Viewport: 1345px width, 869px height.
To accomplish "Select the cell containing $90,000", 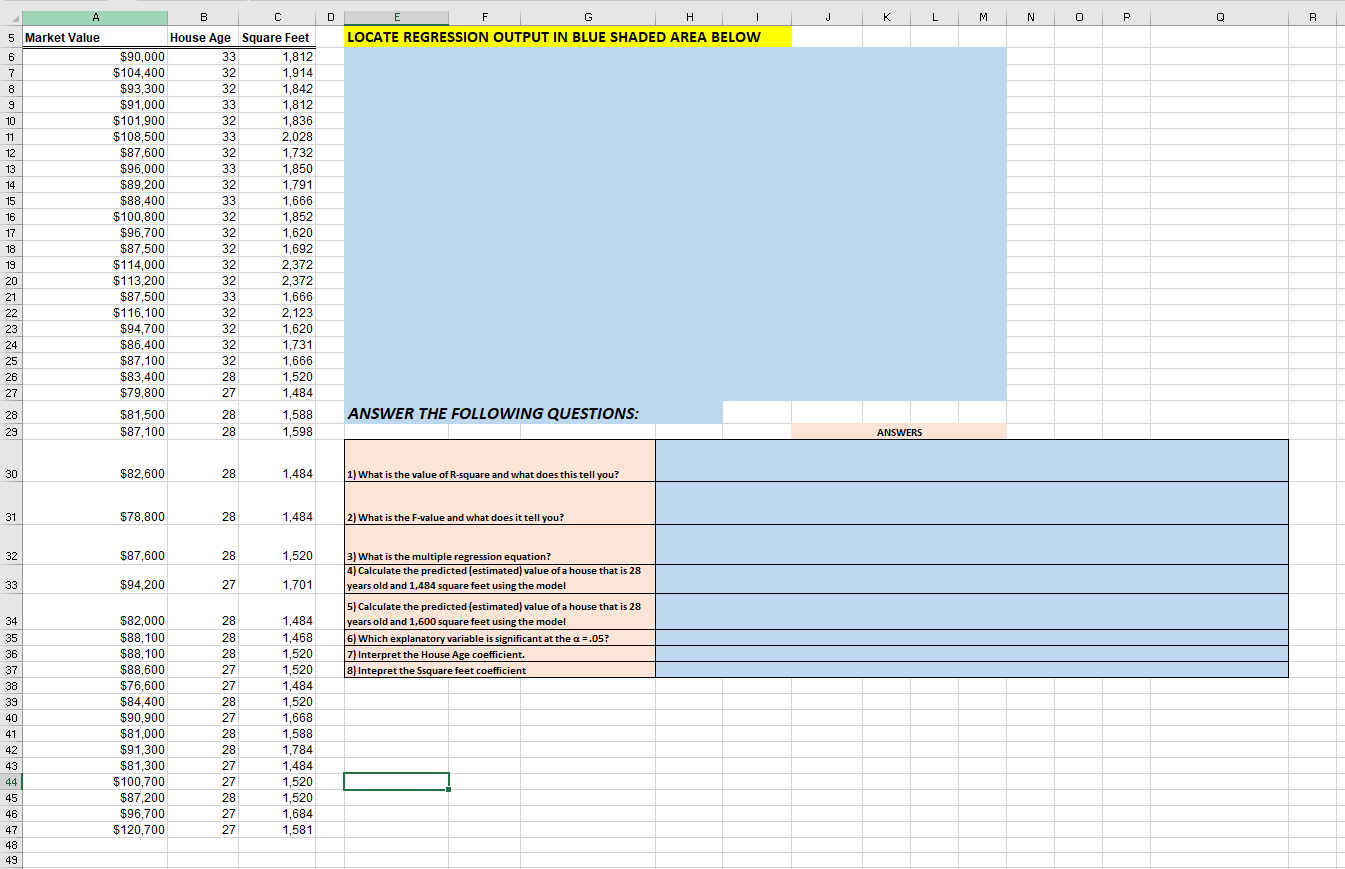I will click(x=96, y=56).
